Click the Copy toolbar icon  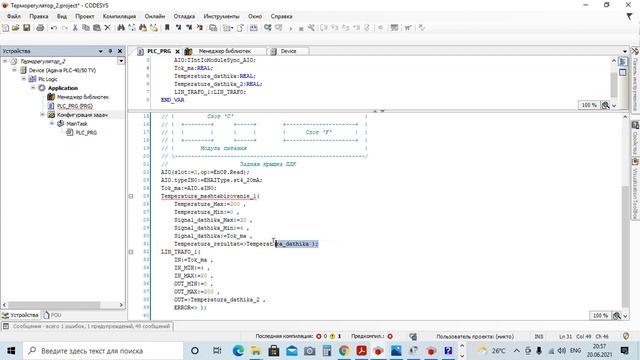[x=86, y=28]
